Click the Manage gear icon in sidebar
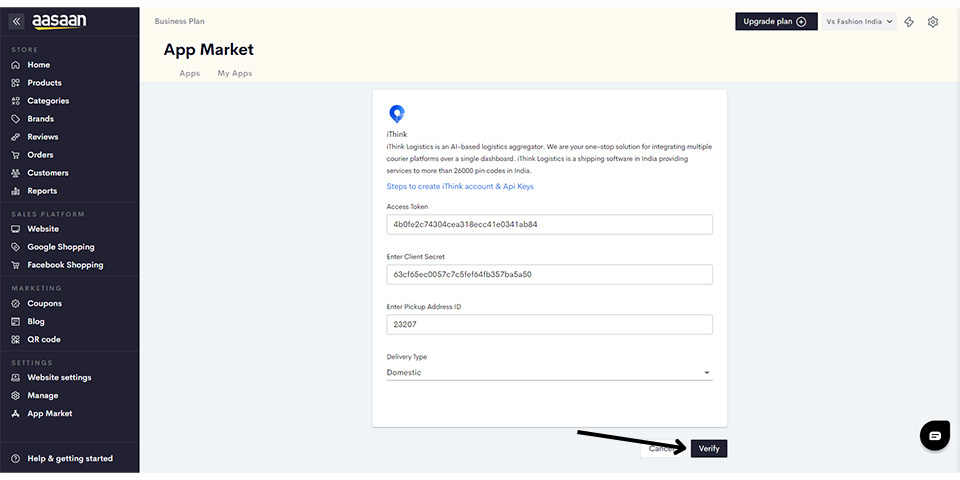This screenshot has width=960, height=480. pyautogui.click(x=16, y=396)
